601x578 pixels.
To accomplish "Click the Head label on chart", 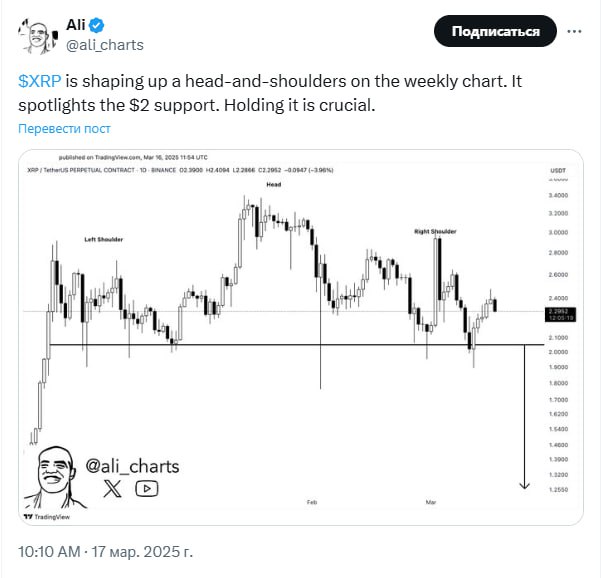I will [x=274, y=184].
